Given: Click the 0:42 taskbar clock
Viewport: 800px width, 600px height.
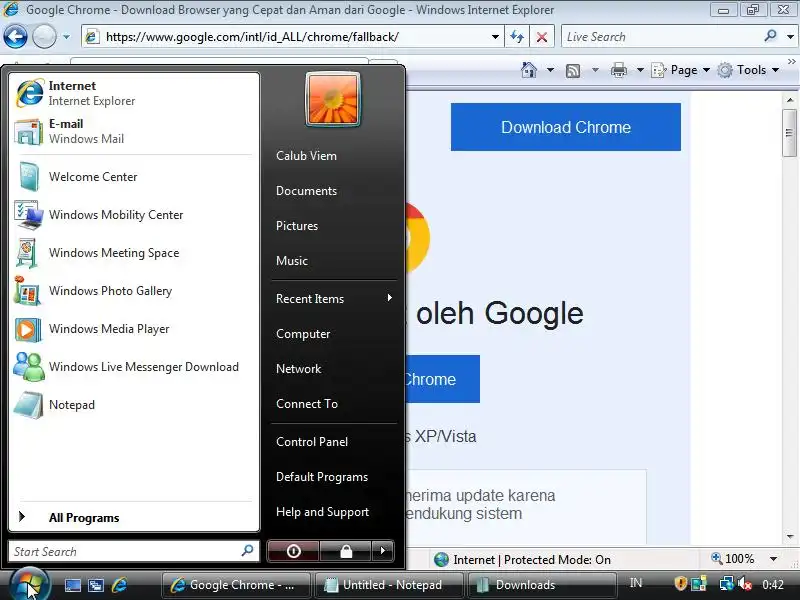Looking at the screenshot, I should tap(773, 584).
